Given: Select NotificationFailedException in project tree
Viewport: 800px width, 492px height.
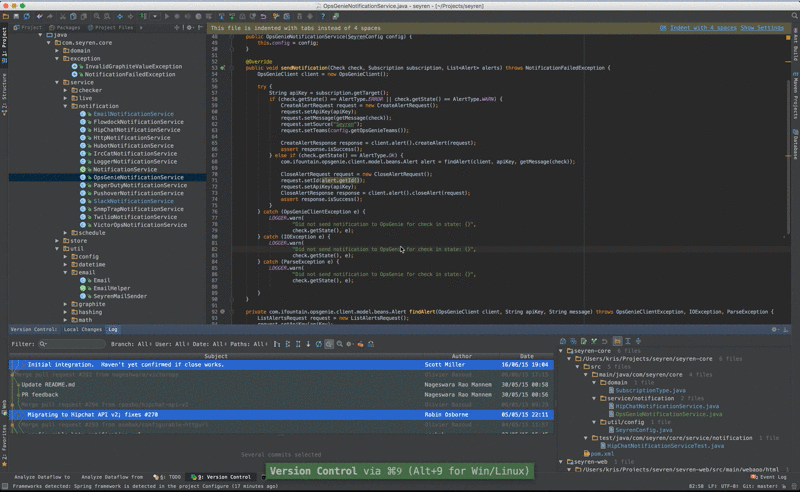Looking at the screenshot, I should 130,75.
